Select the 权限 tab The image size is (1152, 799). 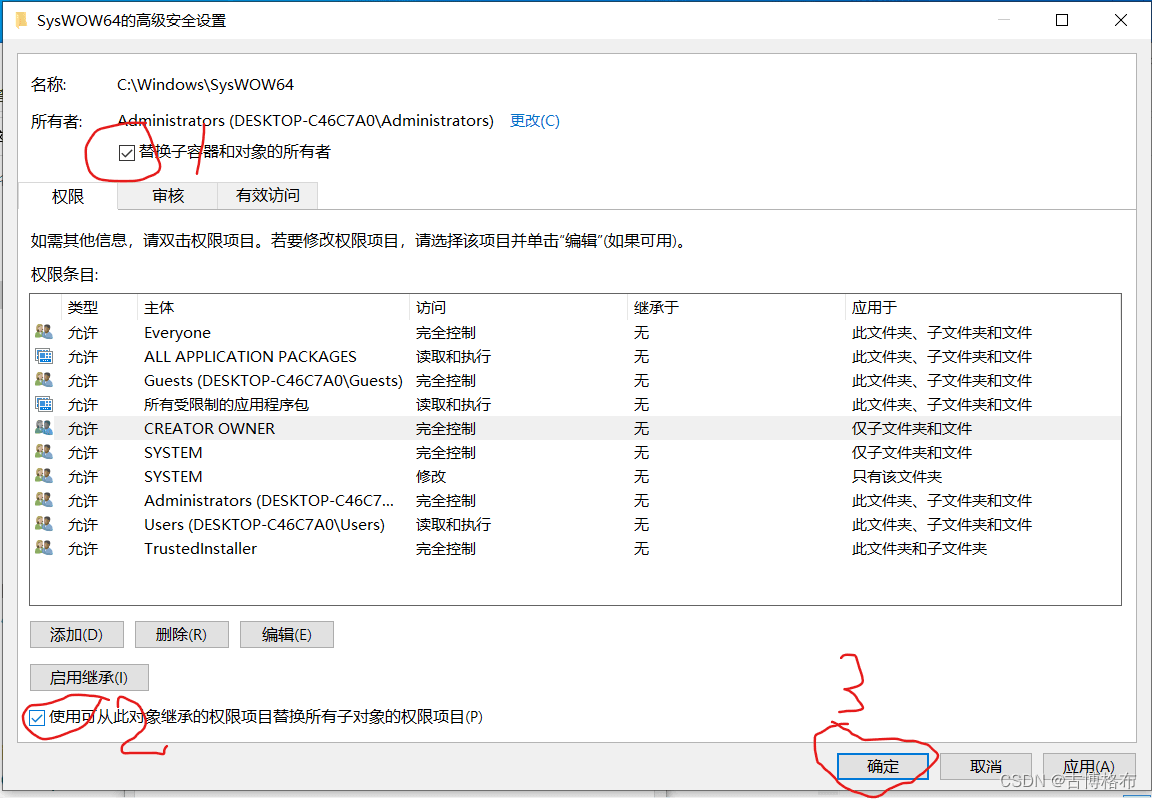coord(68,196)
